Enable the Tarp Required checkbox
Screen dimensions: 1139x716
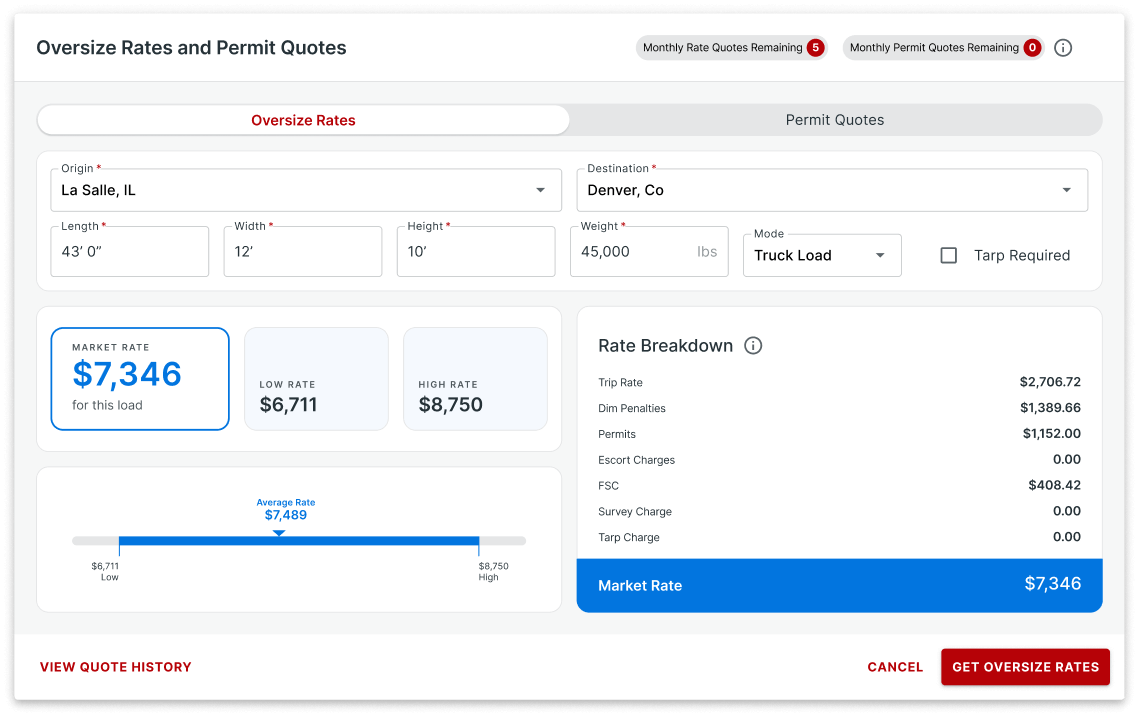[x=949, y=256]
